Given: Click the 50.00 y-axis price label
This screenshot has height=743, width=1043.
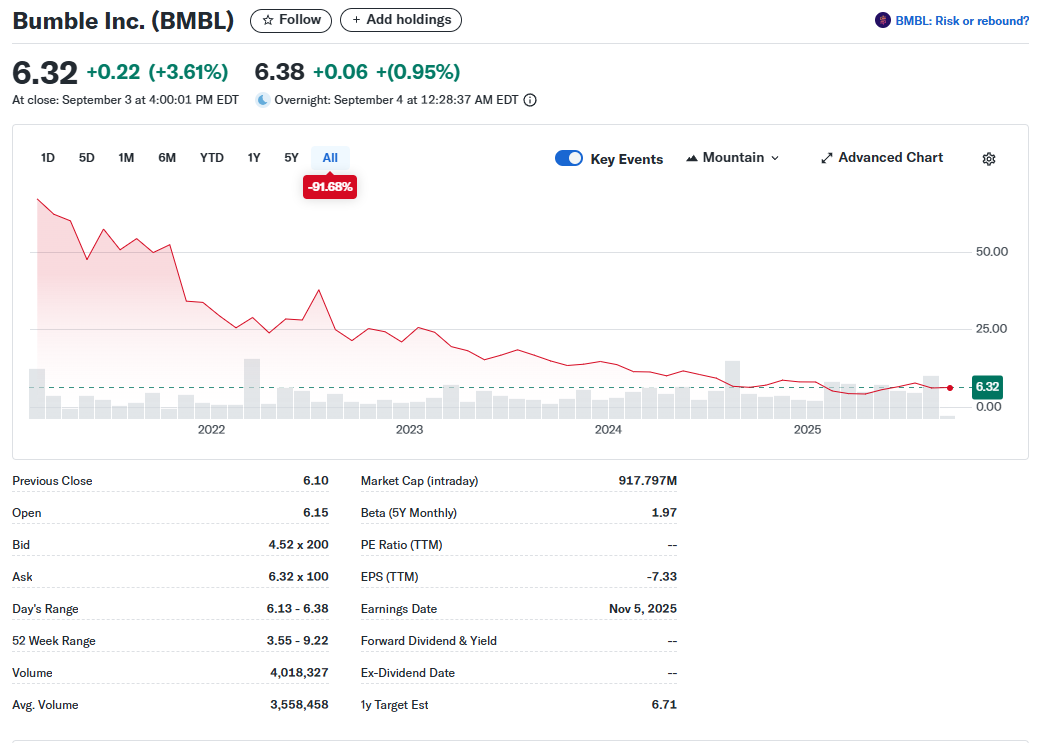Looking at the screenshot, I should 991,251.
